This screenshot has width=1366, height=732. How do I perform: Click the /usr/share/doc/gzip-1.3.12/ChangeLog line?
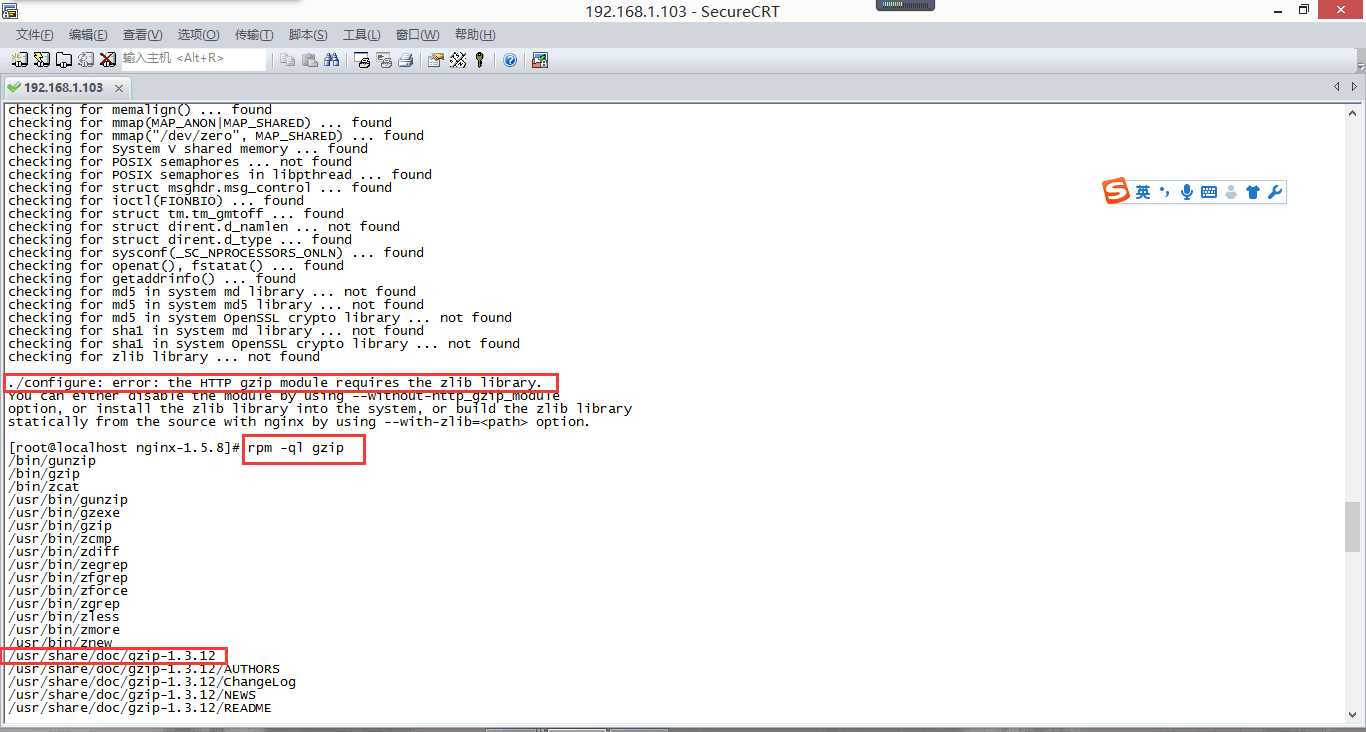(x=152, y=682)
